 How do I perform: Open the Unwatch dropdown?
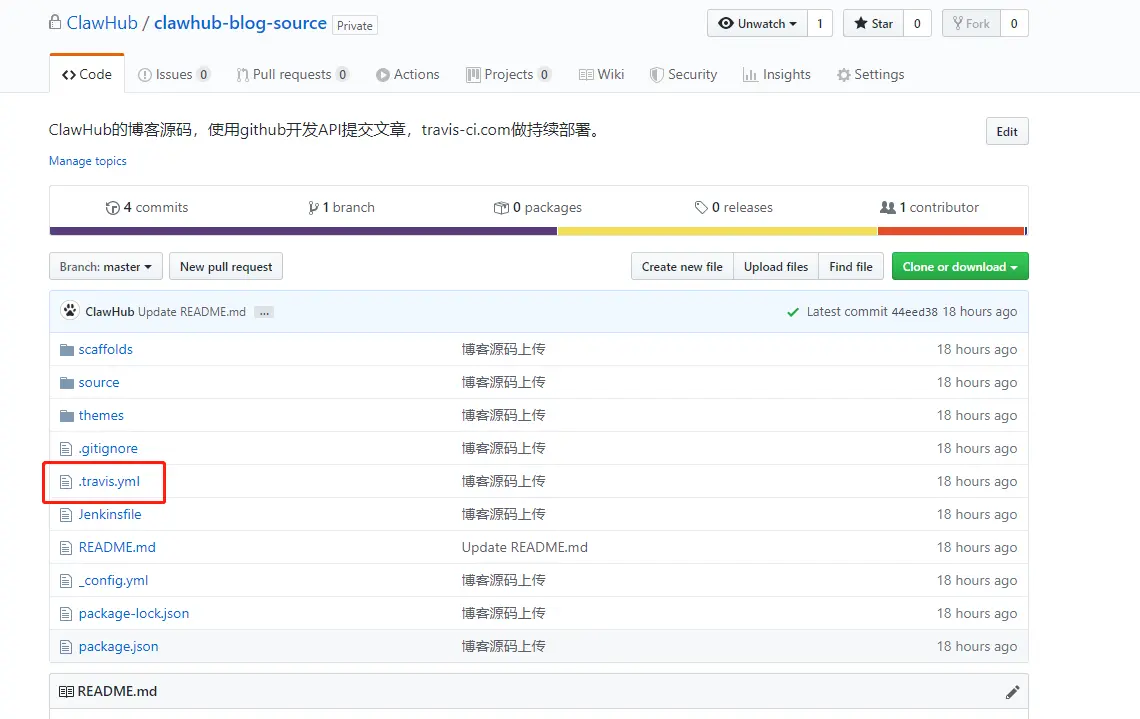(x=757, y=23)
